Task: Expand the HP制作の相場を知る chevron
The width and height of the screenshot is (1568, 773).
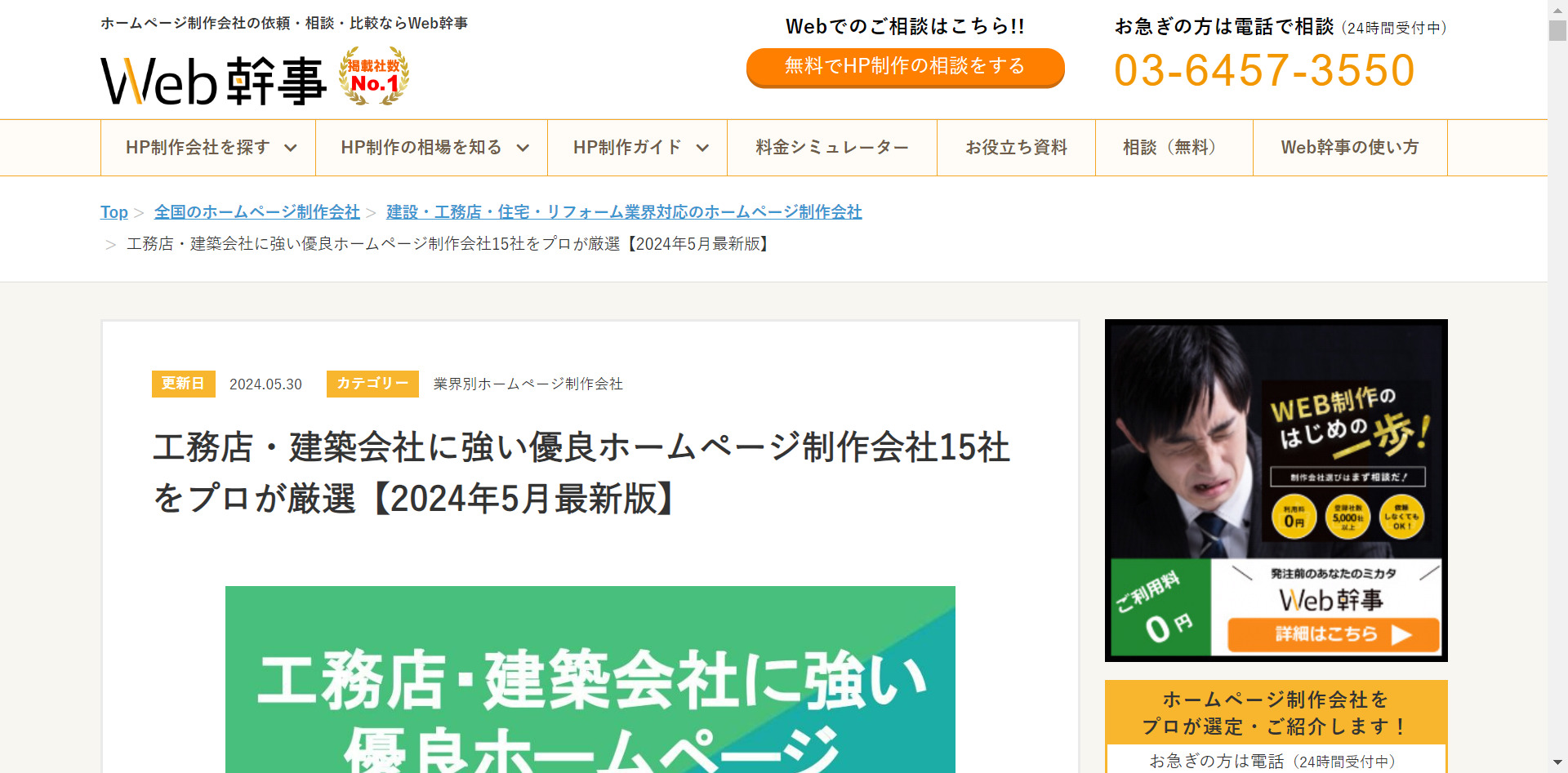Action: coord(523,148)
